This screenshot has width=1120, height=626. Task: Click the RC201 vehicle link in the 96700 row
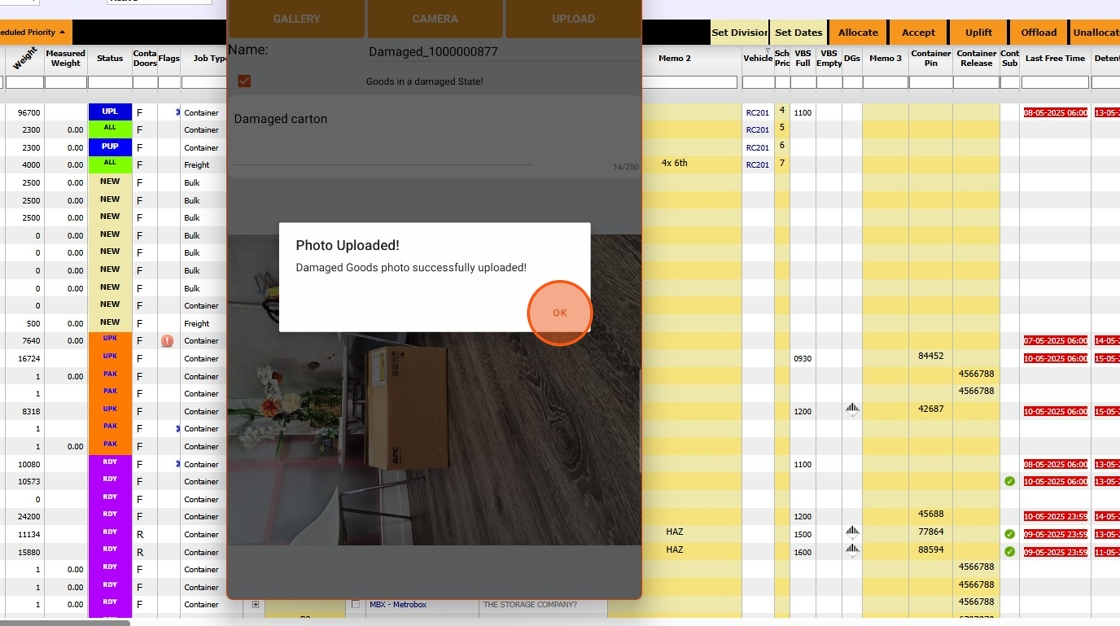[757, 113]
